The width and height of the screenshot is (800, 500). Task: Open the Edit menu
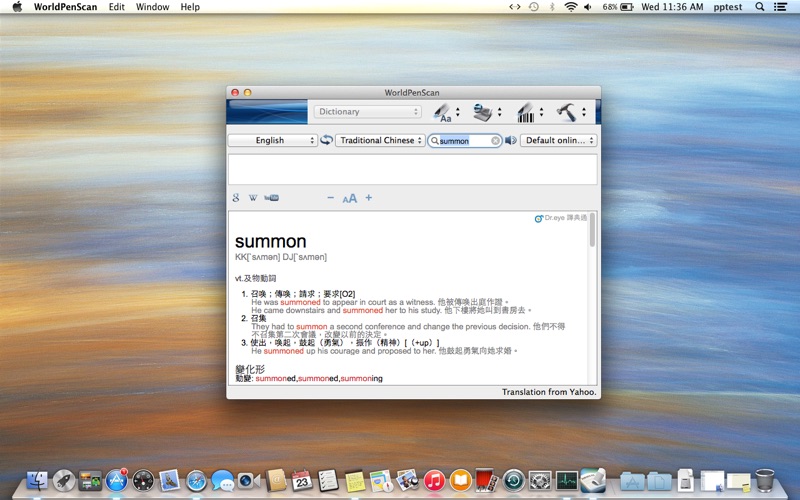tap(117, 7)
